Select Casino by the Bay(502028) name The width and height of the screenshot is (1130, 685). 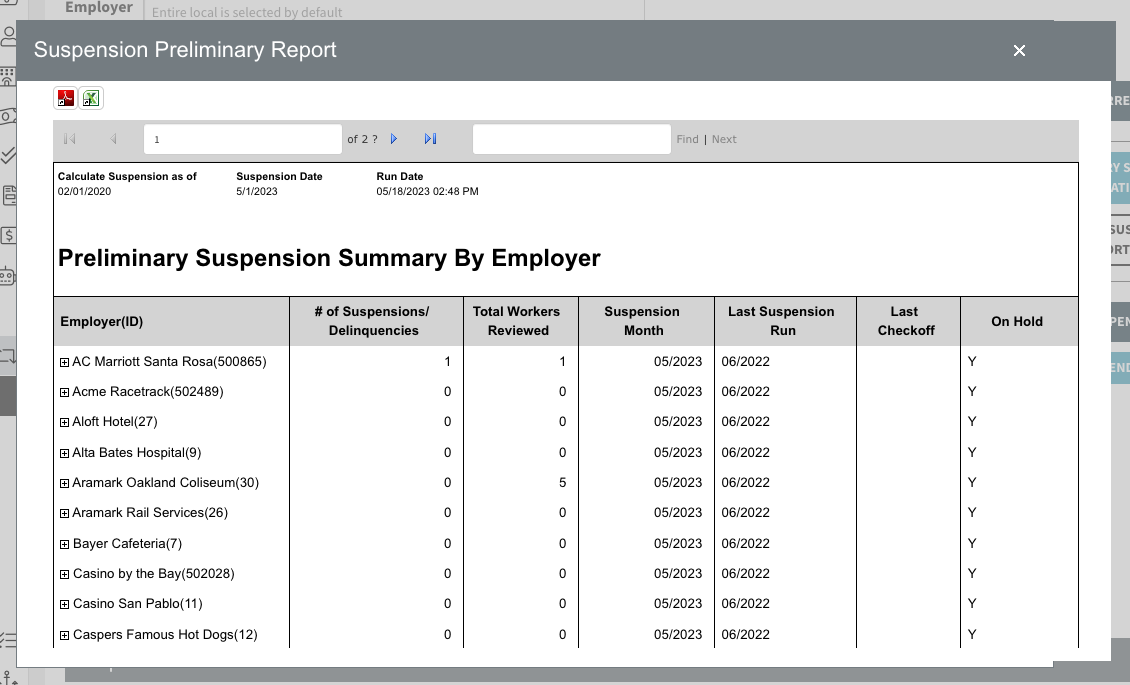click(x=154, y=574)
